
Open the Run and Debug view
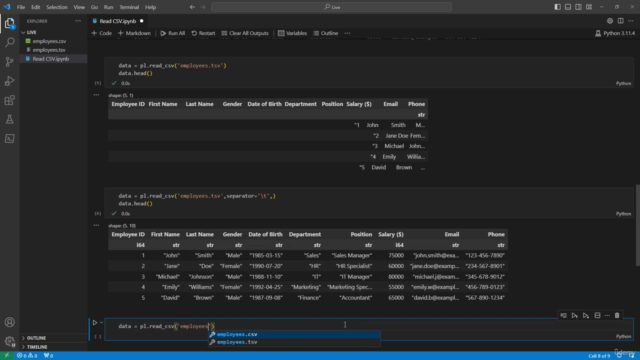[x=9, y=81]
